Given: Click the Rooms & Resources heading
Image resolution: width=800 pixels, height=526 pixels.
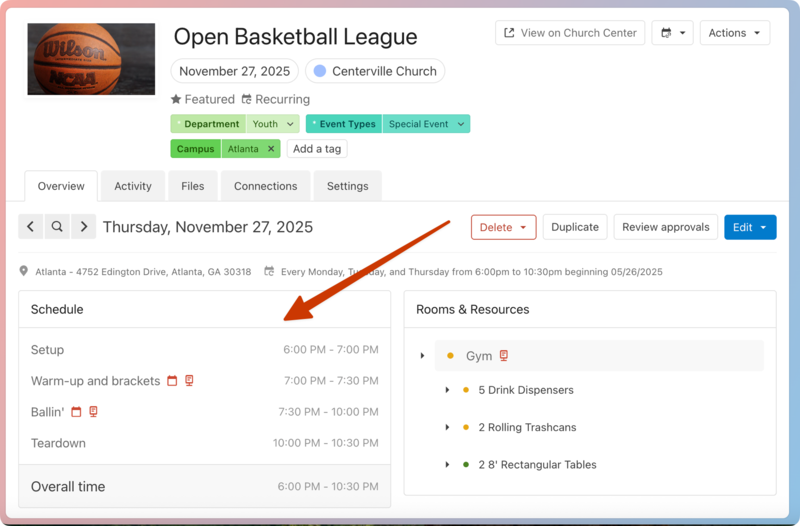Looking at the screenshot, I should click(472, 309).
